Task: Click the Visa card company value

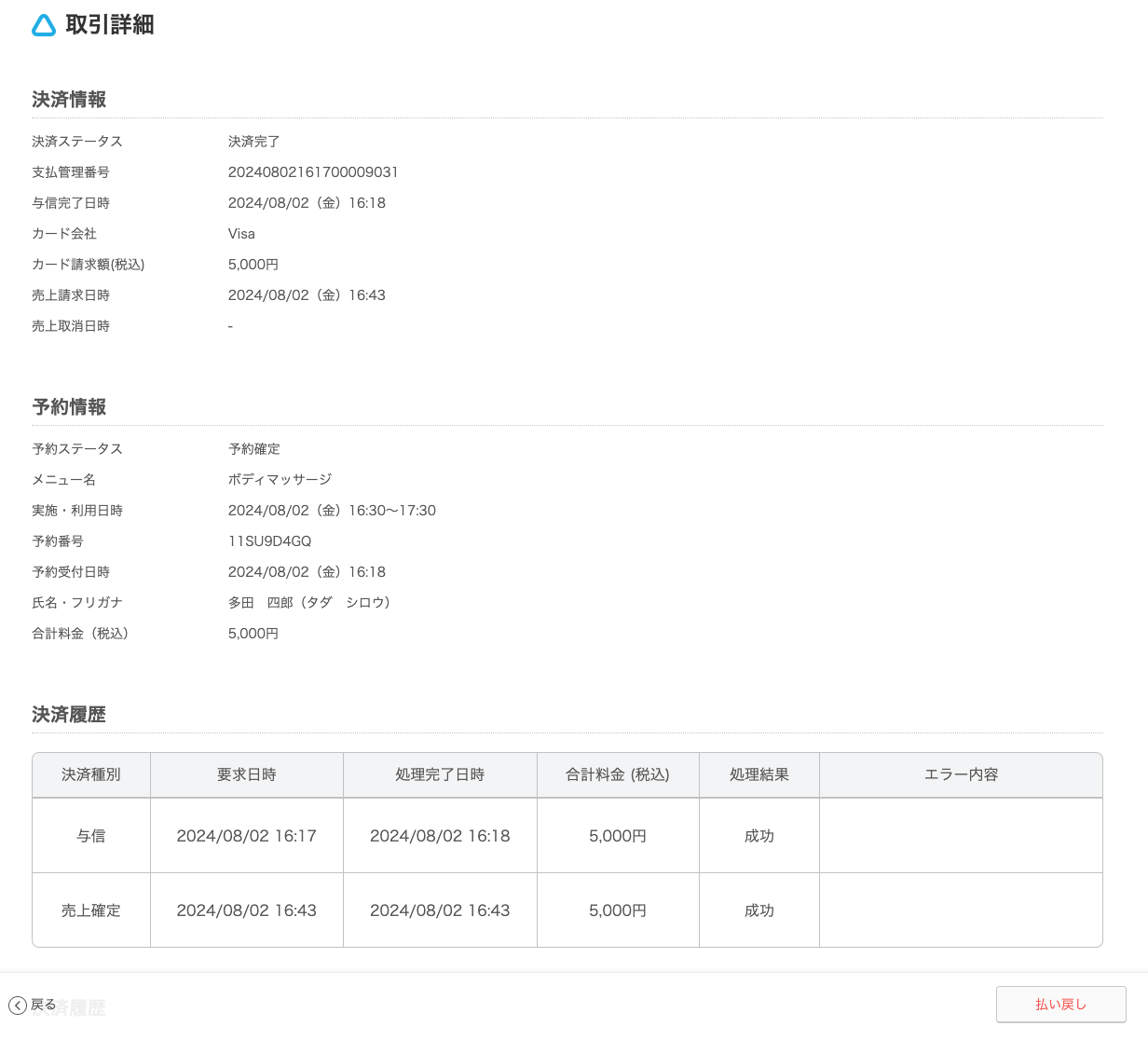Action: coord(241,234)
